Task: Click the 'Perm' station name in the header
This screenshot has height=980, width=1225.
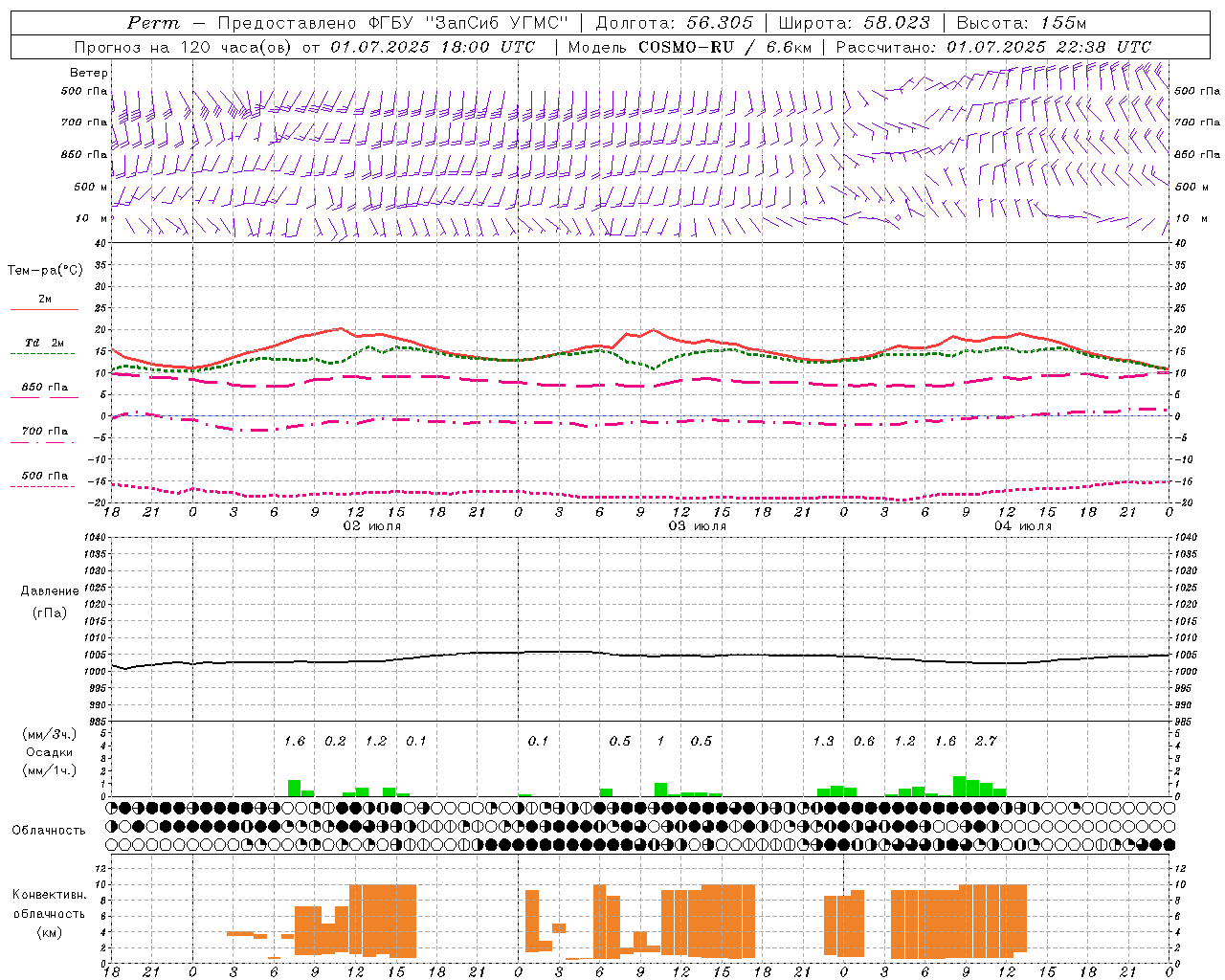Action: [153, 23]
